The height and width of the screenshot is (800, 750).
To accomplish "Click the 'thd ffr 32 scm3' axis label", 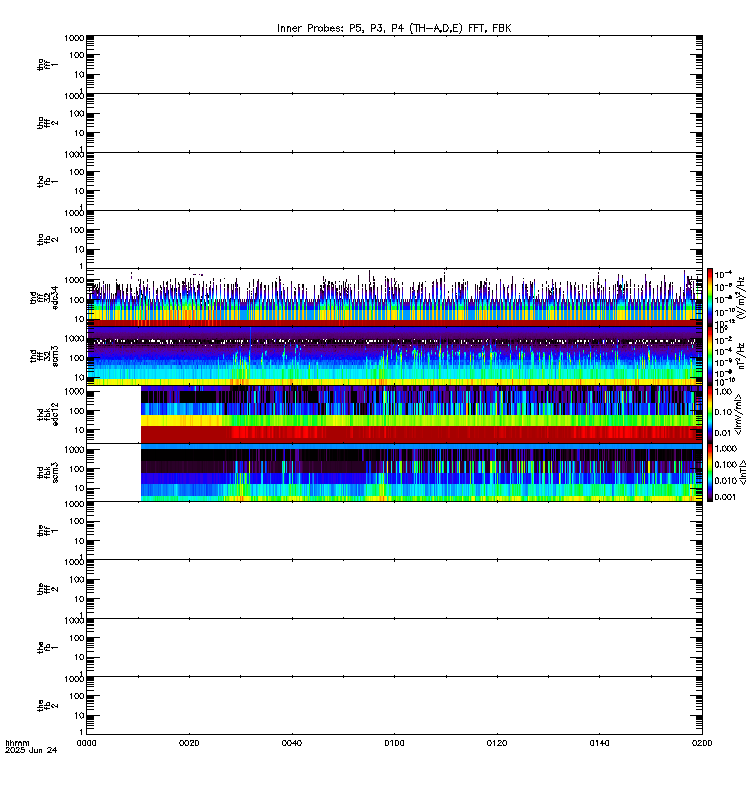I will 44,356.
